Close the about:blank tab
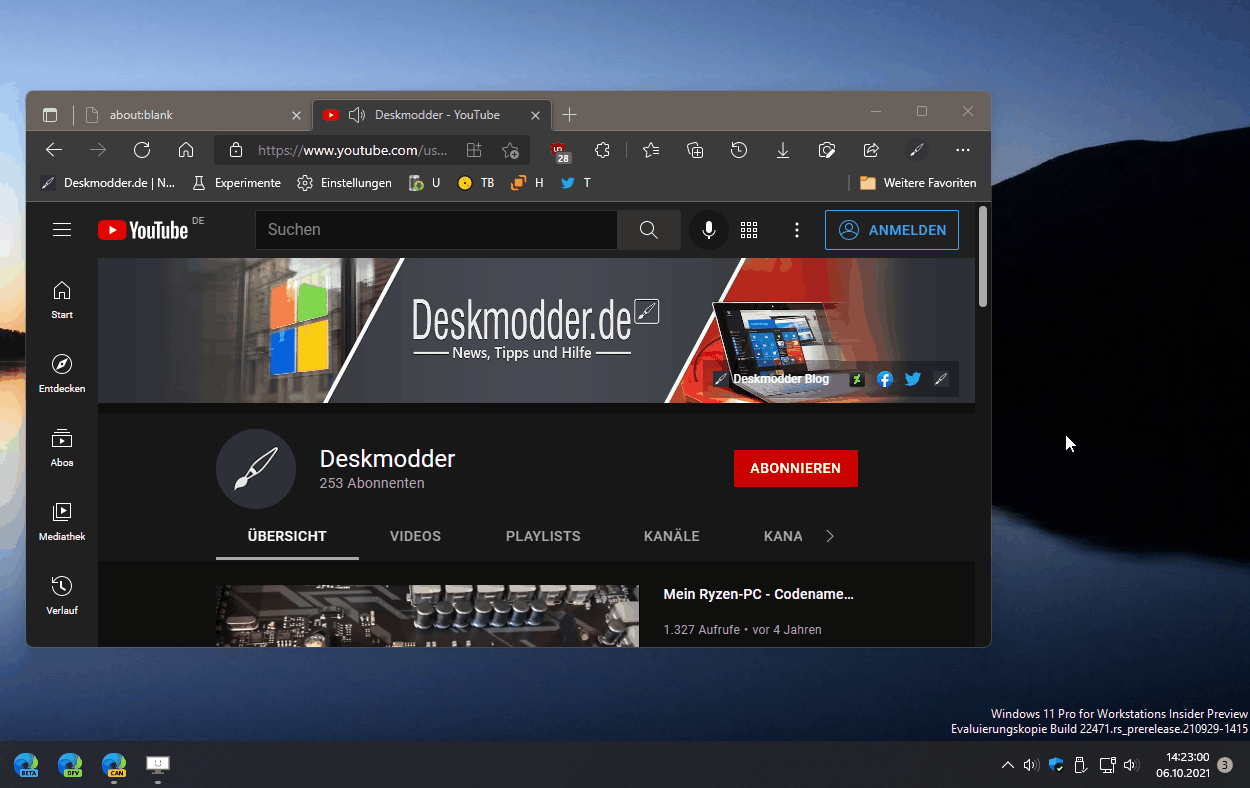Screen dimensions: 1250x788 296,115
